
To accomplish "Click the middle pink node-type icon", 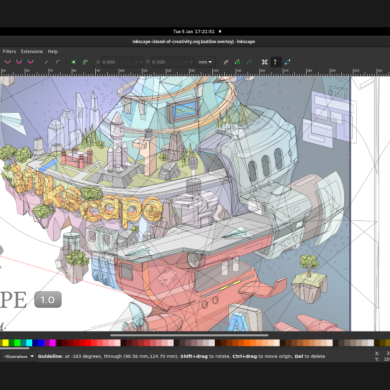I will (19, 62).
